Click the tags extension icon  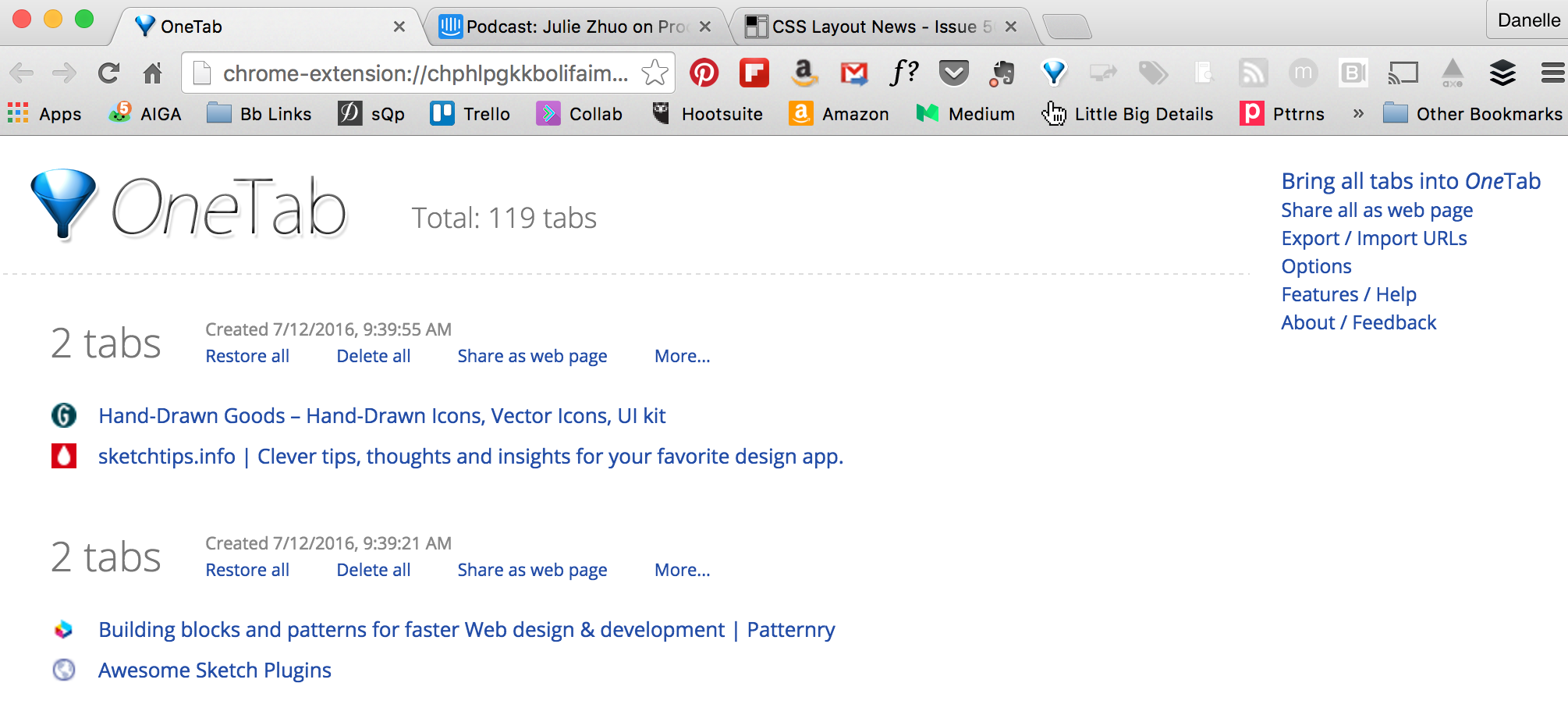pyautogui.click(x=1153, y=73)
